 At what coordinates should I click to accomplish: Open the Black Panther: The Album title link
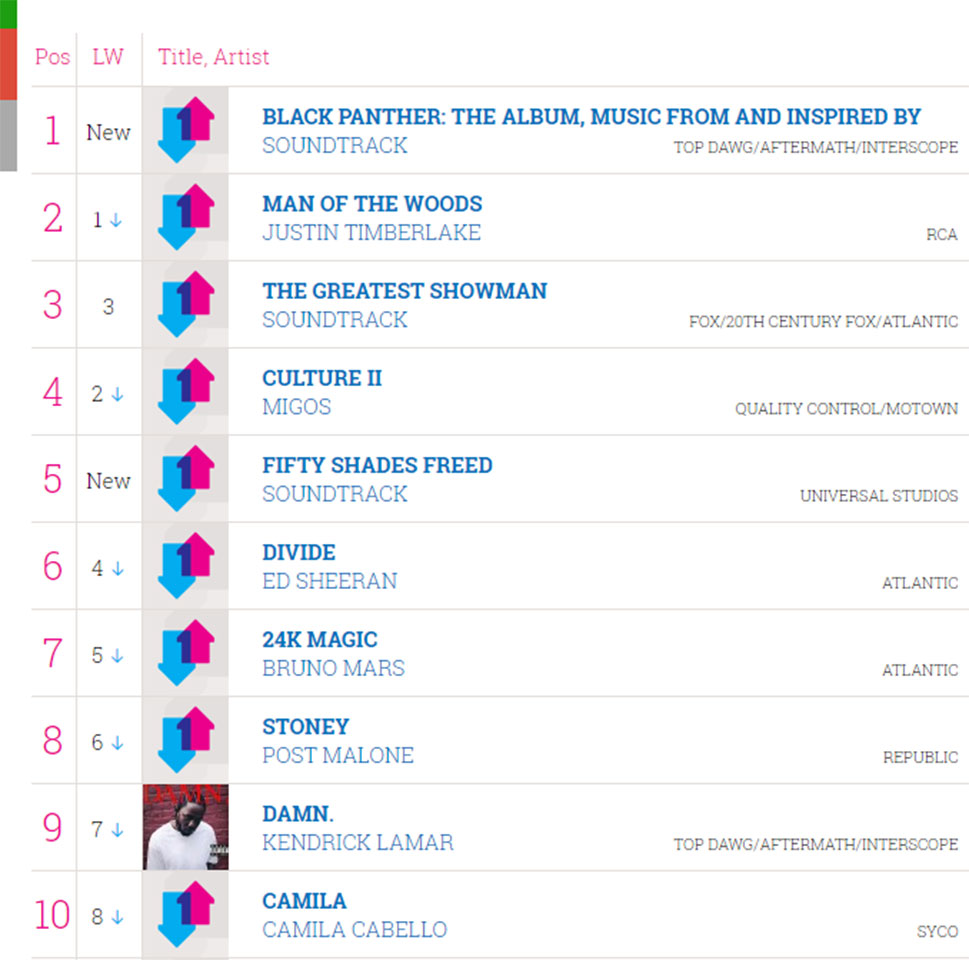591,116
